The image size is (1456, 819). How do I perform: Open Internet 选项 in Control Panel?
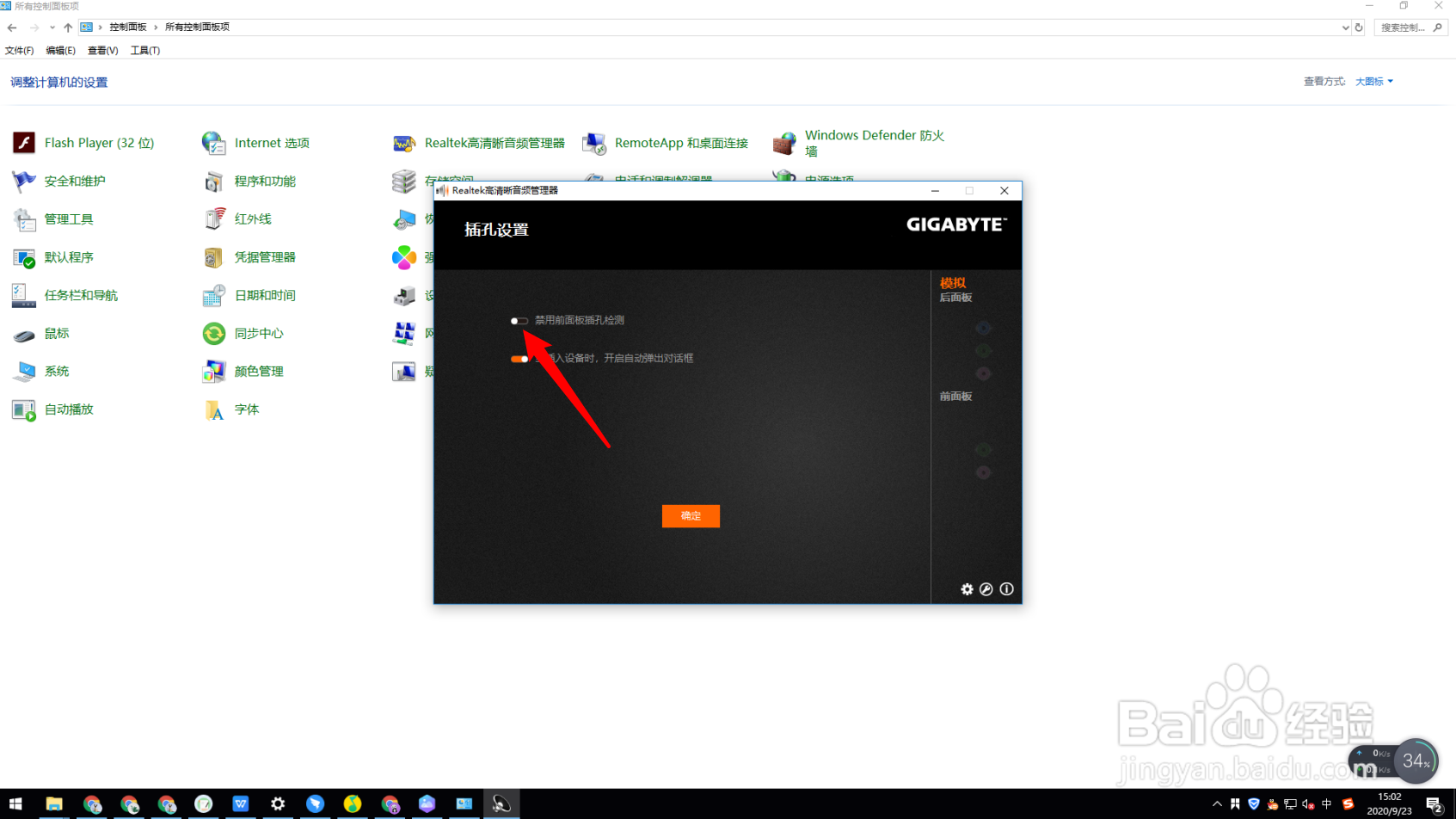tap(255, 143)
